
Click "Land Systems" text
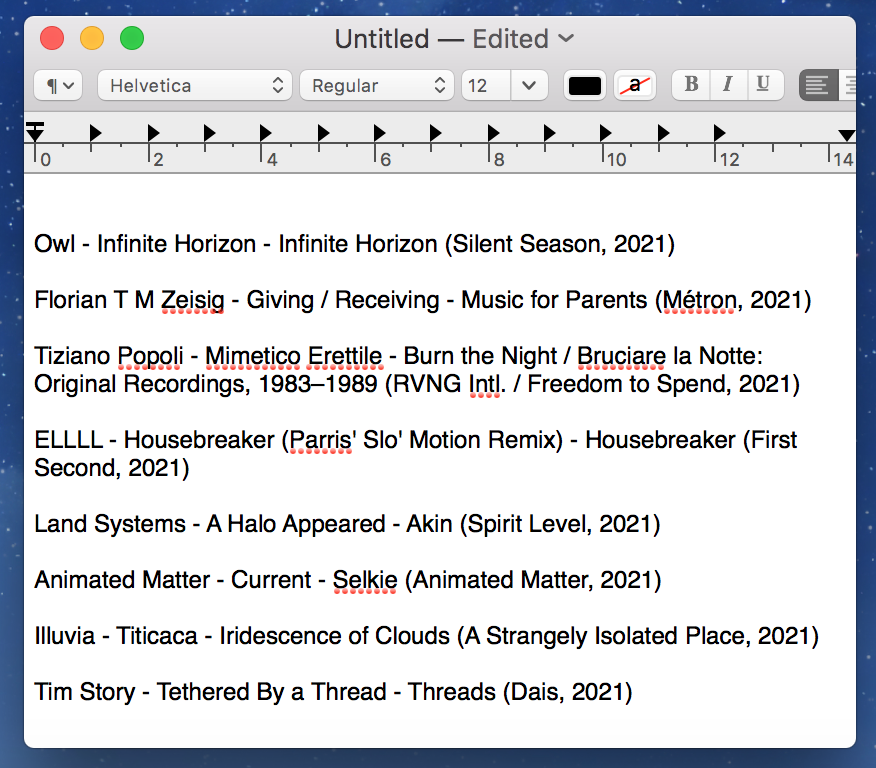[110, 524]
